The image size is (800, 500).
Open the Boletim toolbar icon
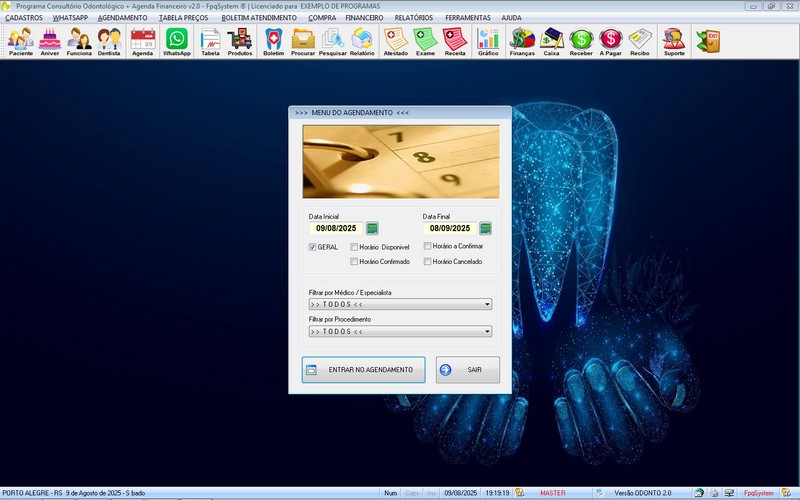click(x=273, y=41)
